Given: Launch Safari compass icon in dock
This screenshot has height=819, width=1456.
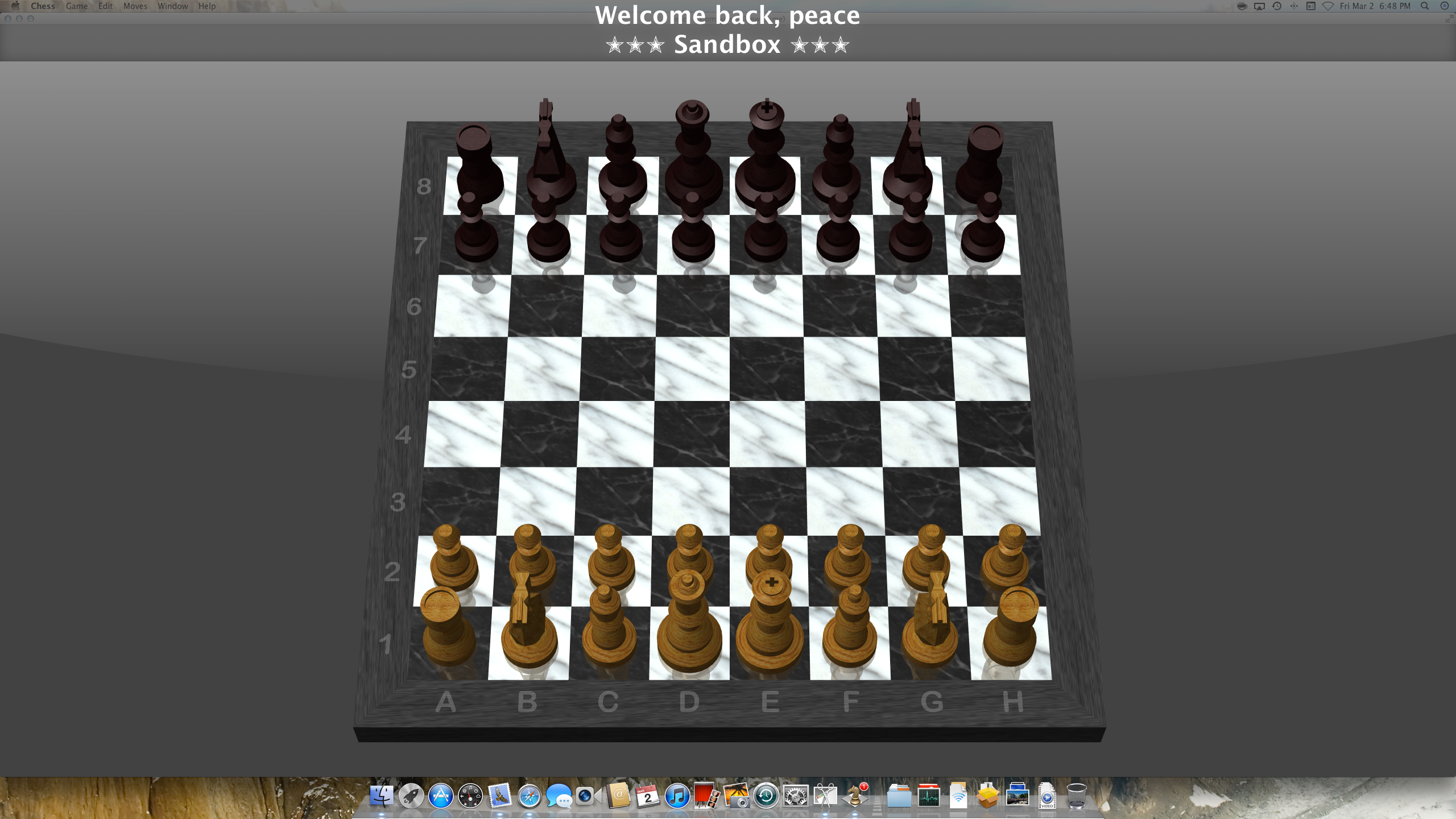Looking at the screenshot, I should (530, 796).
